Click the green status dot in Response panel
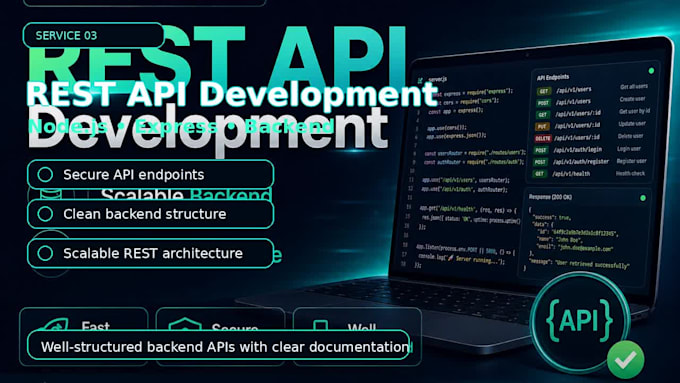 643,198
